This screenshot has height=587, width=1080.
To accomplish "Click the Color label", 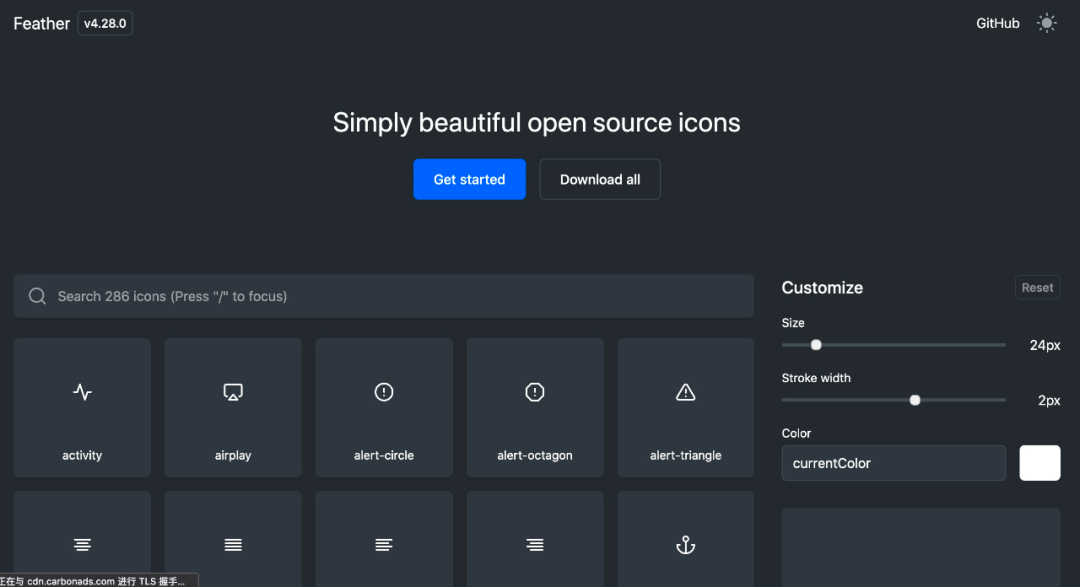I will [796, 433].
